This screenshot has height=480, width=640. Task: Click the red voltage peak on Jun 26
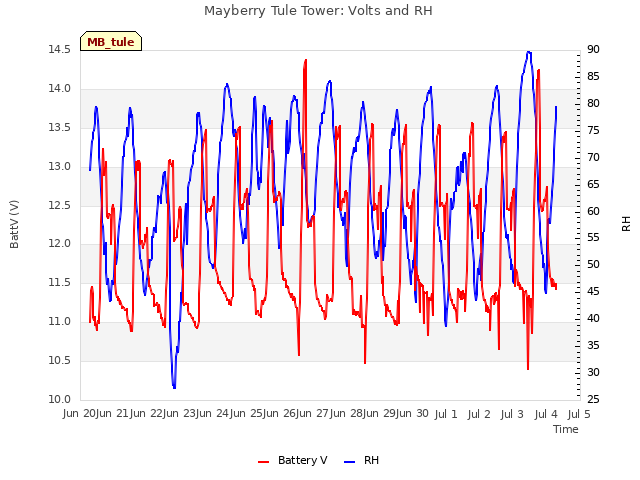(x=305, y=61)
